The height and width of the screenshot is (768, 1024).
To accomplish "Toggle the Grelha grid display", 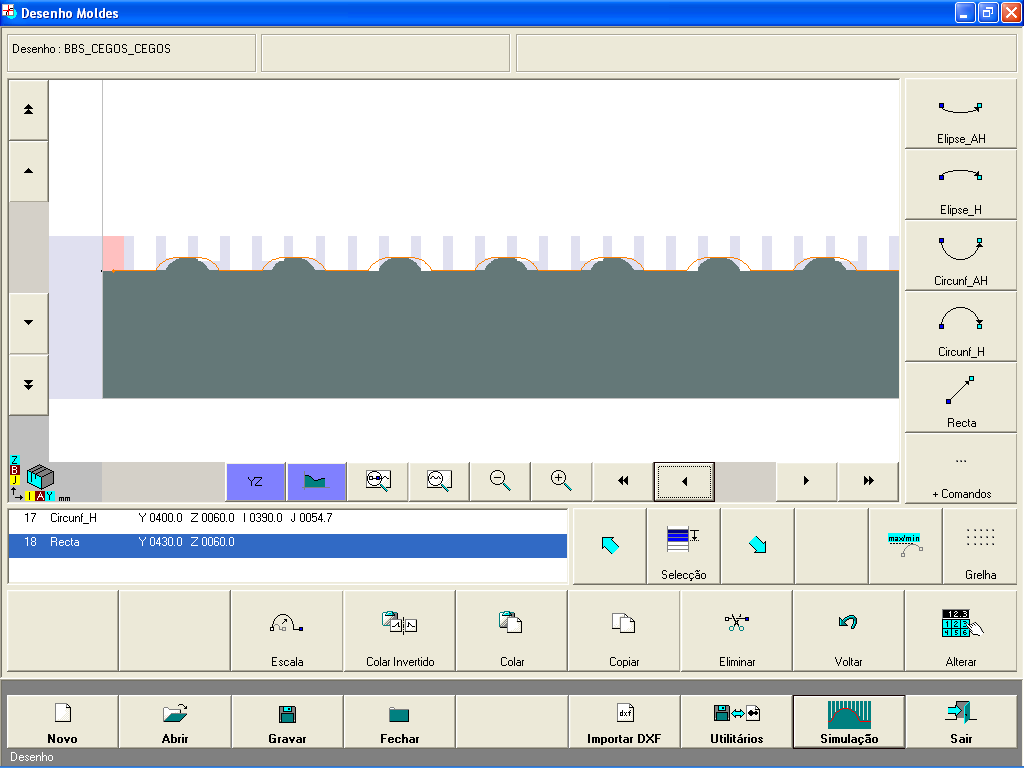I will pos(980,546).
